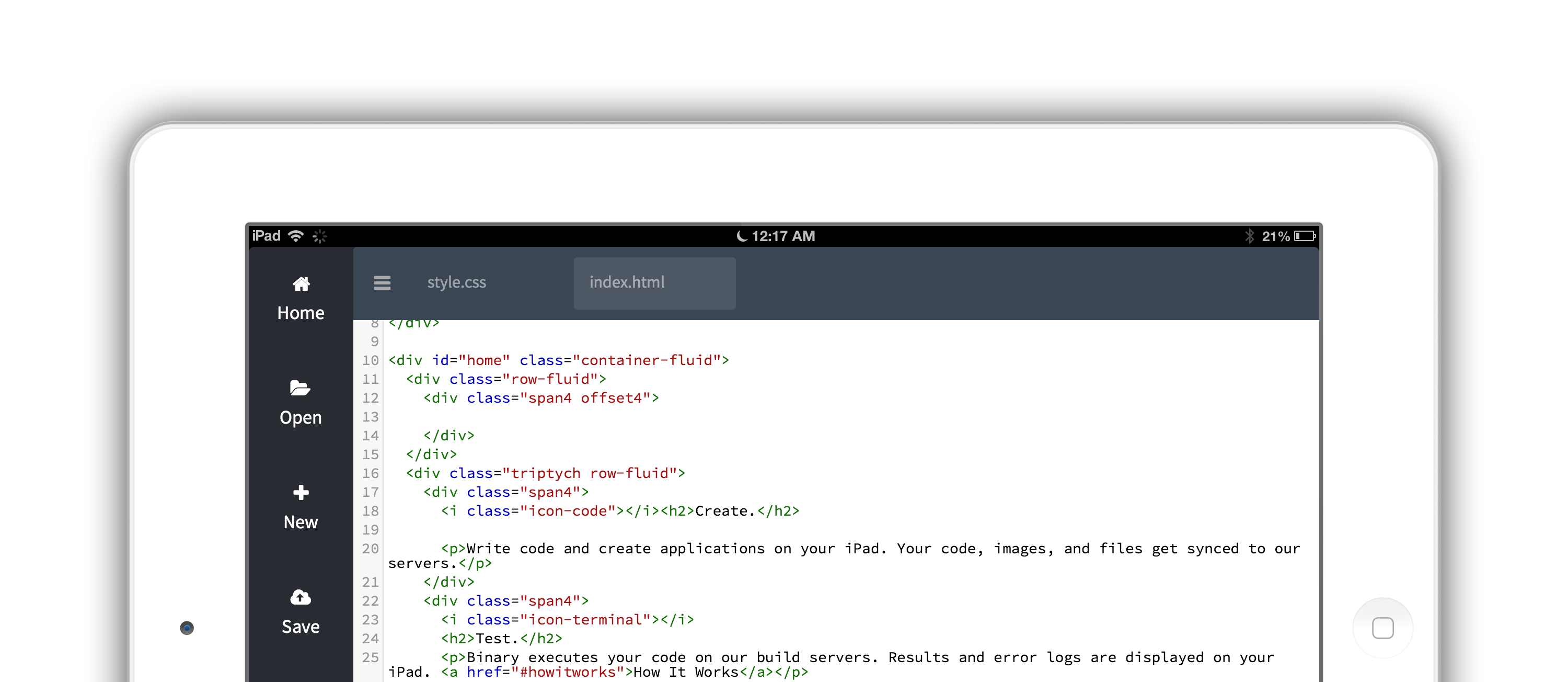This screenshot has width=1568, height=682.
Task: Click the iPad carrier label
Action: coord(267,236)
